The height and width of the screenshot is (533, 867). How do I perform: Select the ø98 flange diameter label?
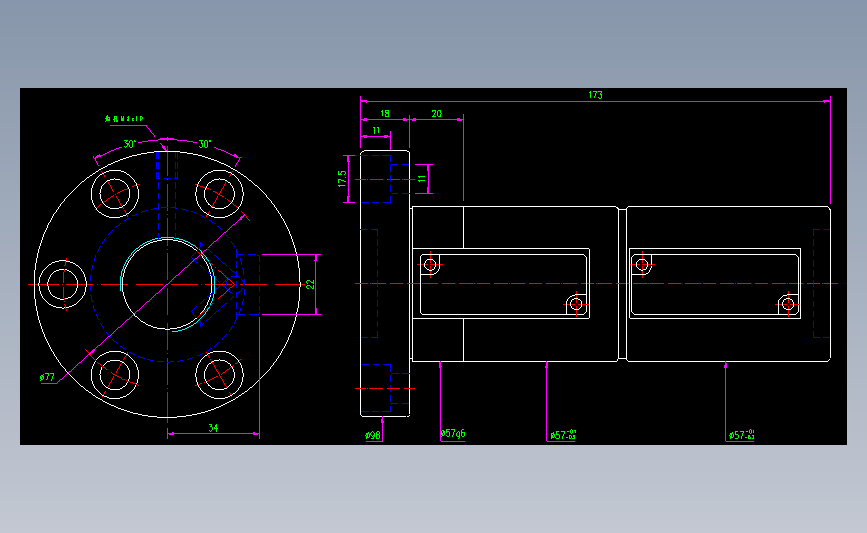373,435
